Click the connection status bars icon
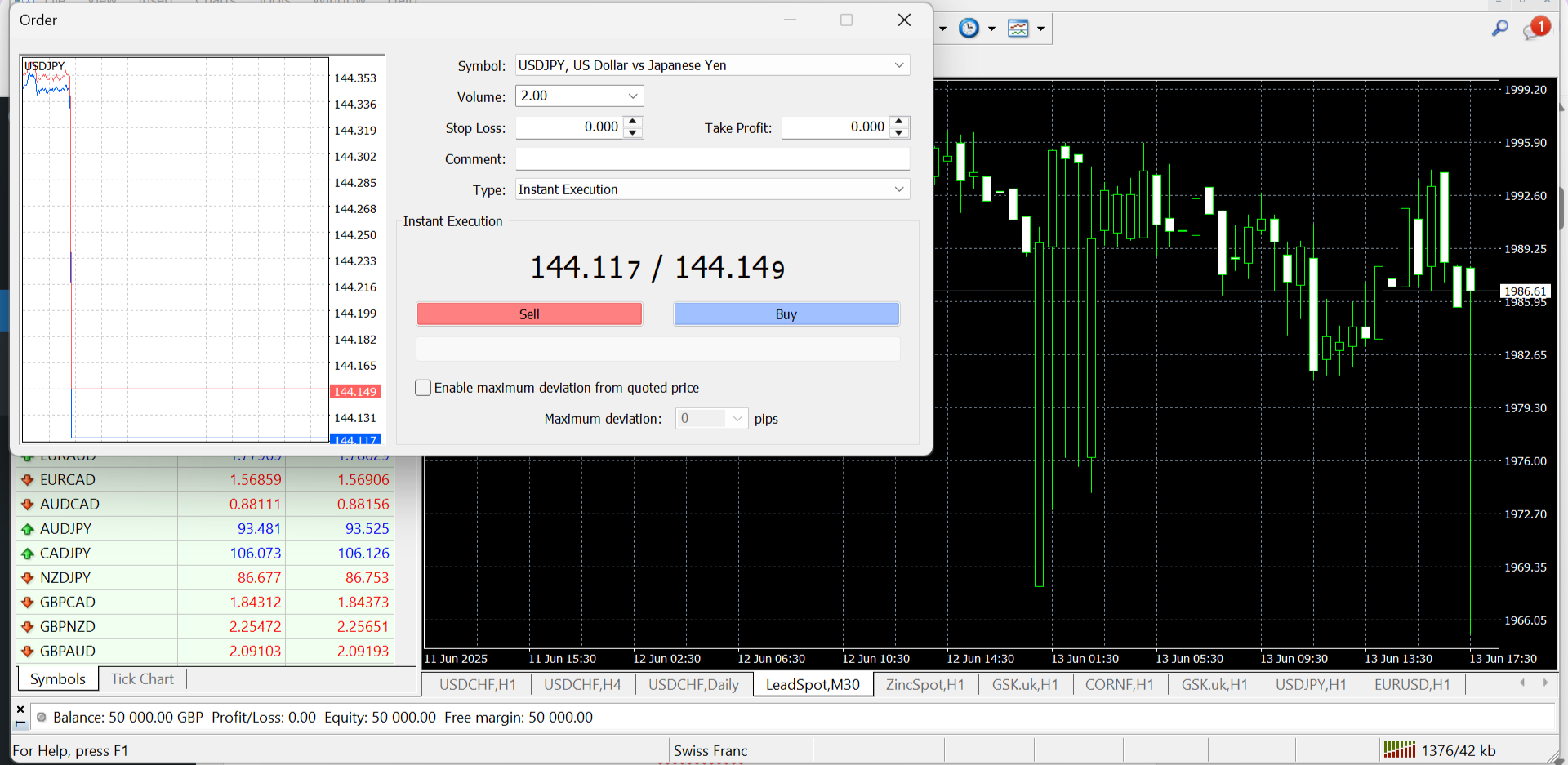 coord(1399,749)
